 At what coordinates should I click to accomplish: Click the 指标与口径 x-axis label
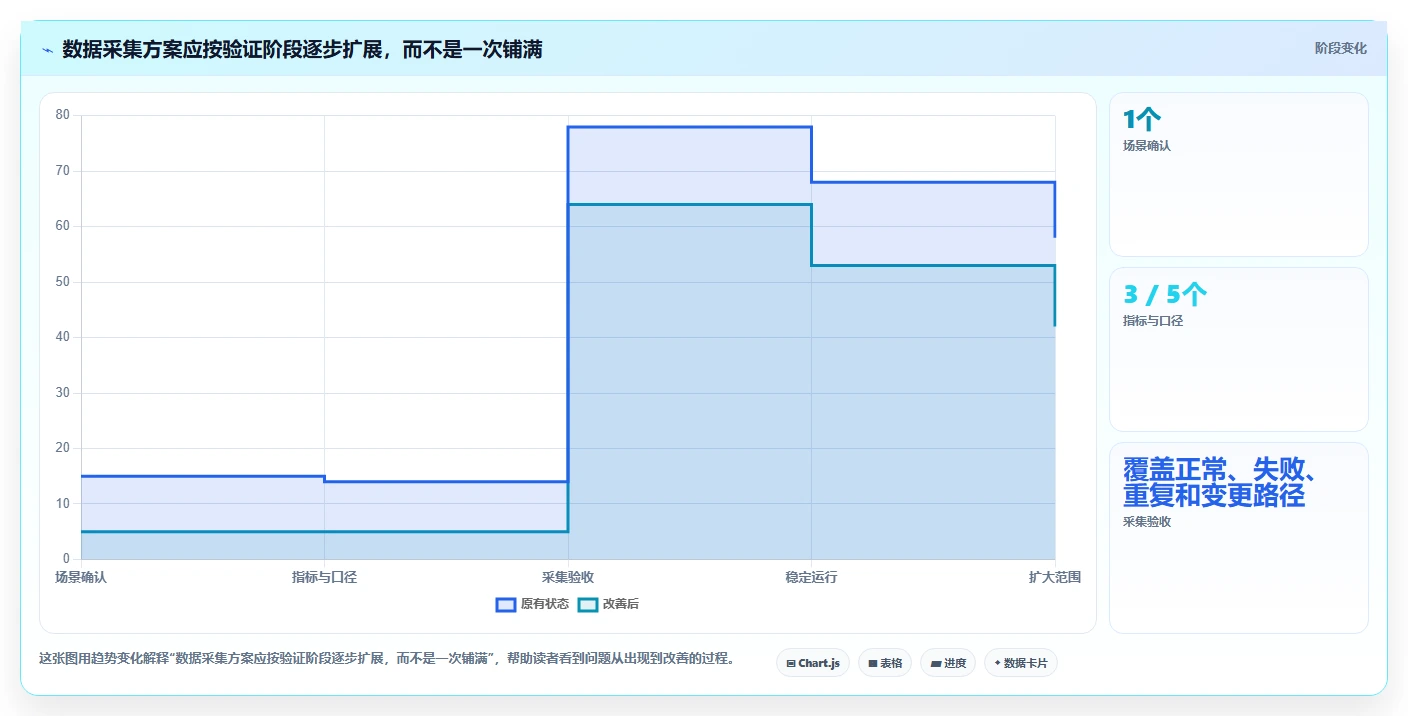(x=324, y=577)
